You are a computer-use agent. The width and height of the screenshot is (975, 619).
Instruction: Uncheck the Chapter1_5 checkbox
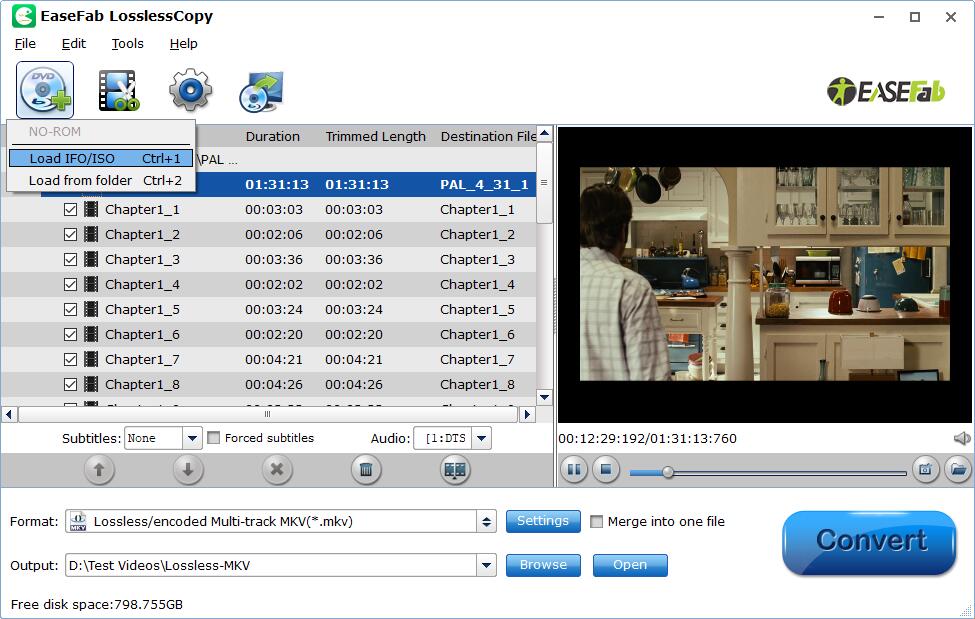[x=70, y=309]
